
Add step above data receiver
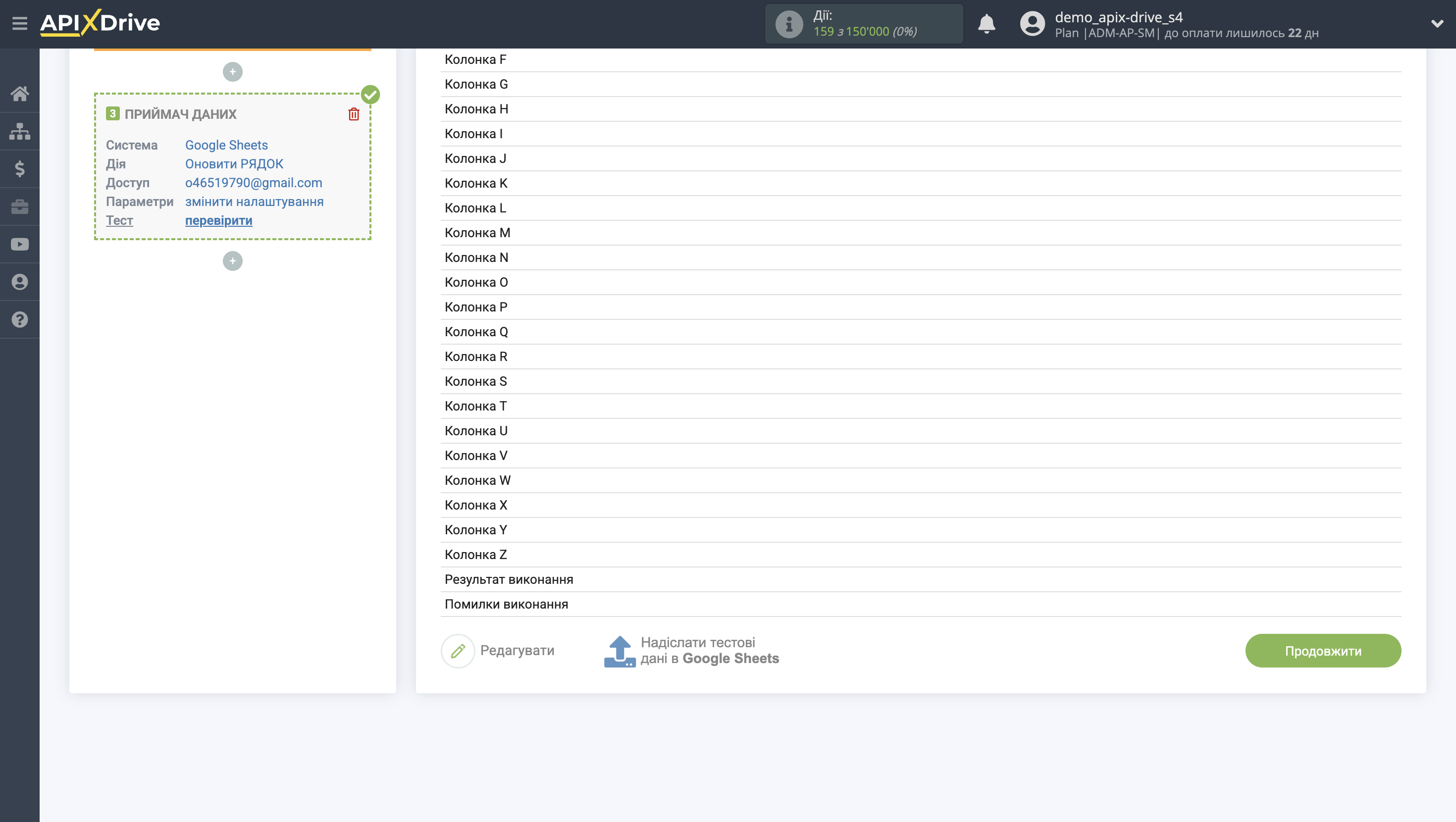(x=232, y=72)
